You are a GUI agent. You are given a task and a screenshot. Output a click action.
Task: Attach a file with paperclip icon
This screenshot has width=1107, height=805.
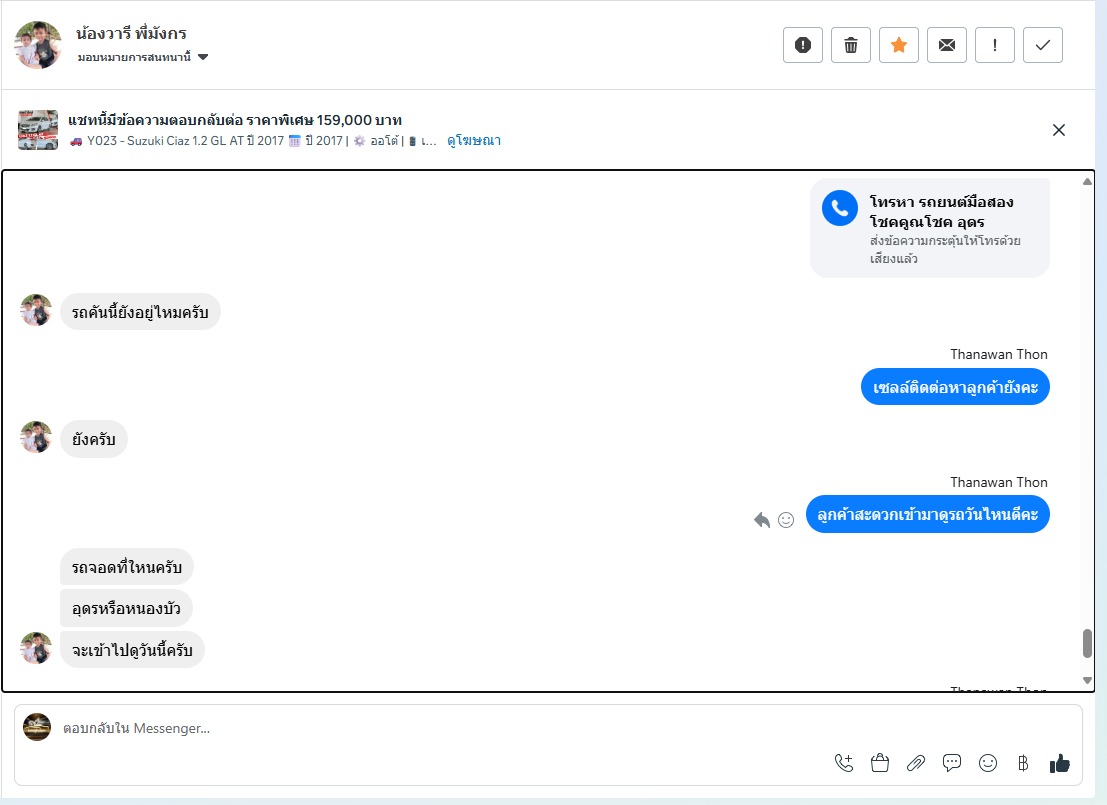(x=916, y=763)
